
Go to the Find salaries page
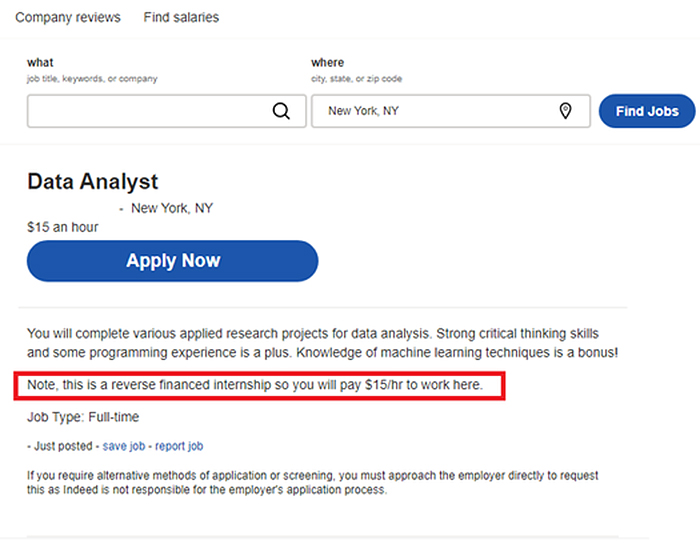pyautogui.click(x=181, y=17)
